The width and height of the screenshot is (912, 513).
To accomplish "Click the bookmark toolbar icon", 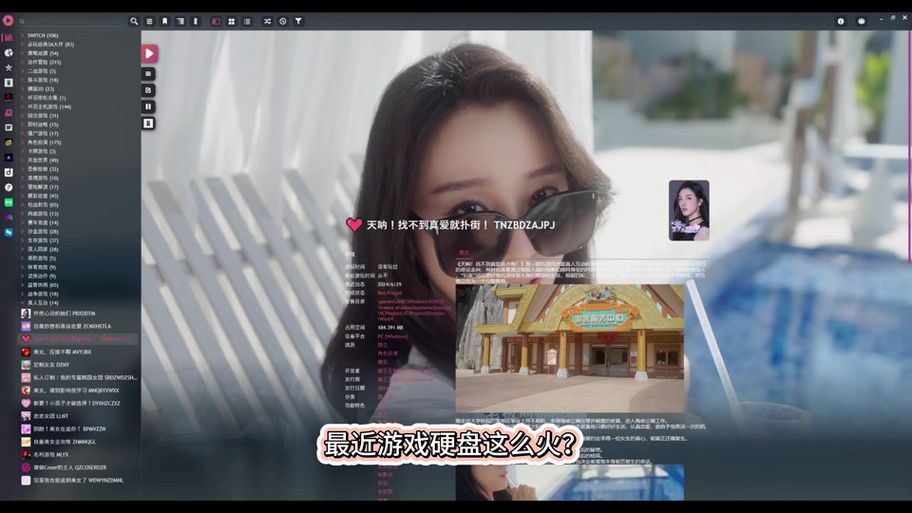I will [x=165, y=21].
